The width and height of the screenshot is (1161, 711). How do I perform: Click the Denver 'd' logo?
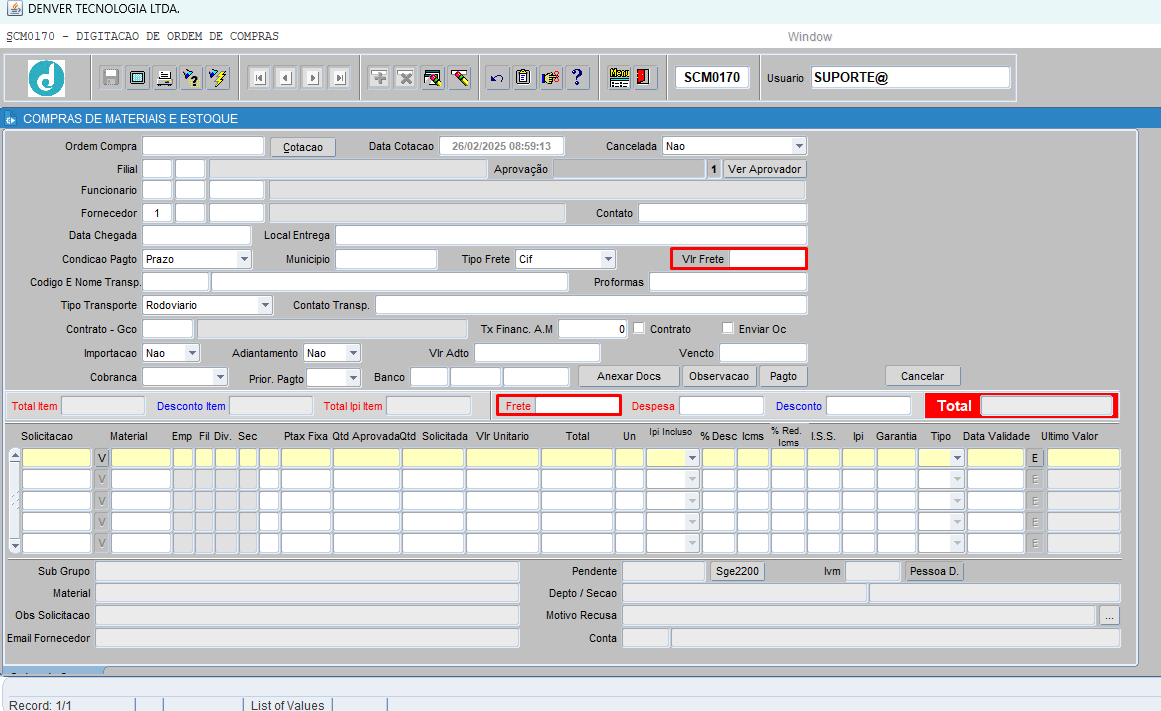pyautogui.click(x=47, y=78)
